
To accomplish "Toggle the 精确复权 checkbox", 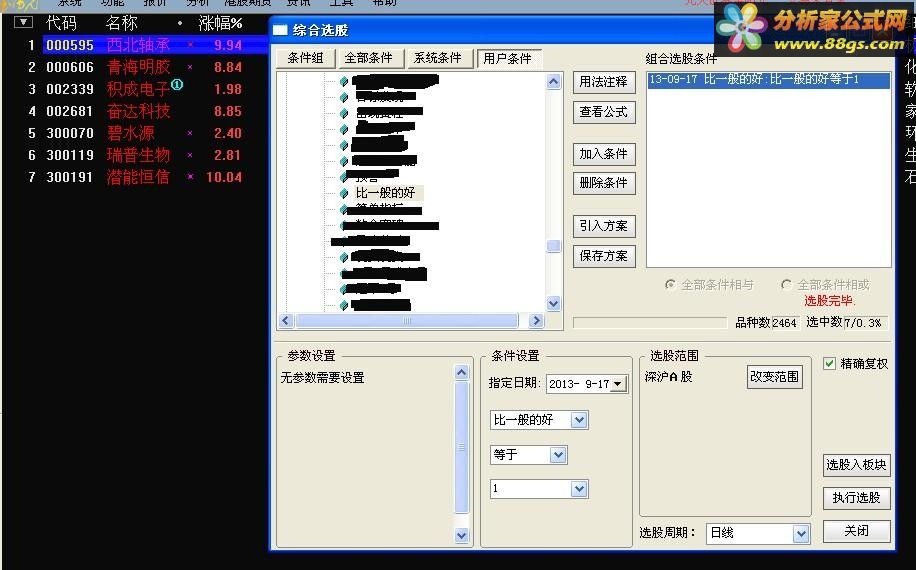I will (830, 364).
